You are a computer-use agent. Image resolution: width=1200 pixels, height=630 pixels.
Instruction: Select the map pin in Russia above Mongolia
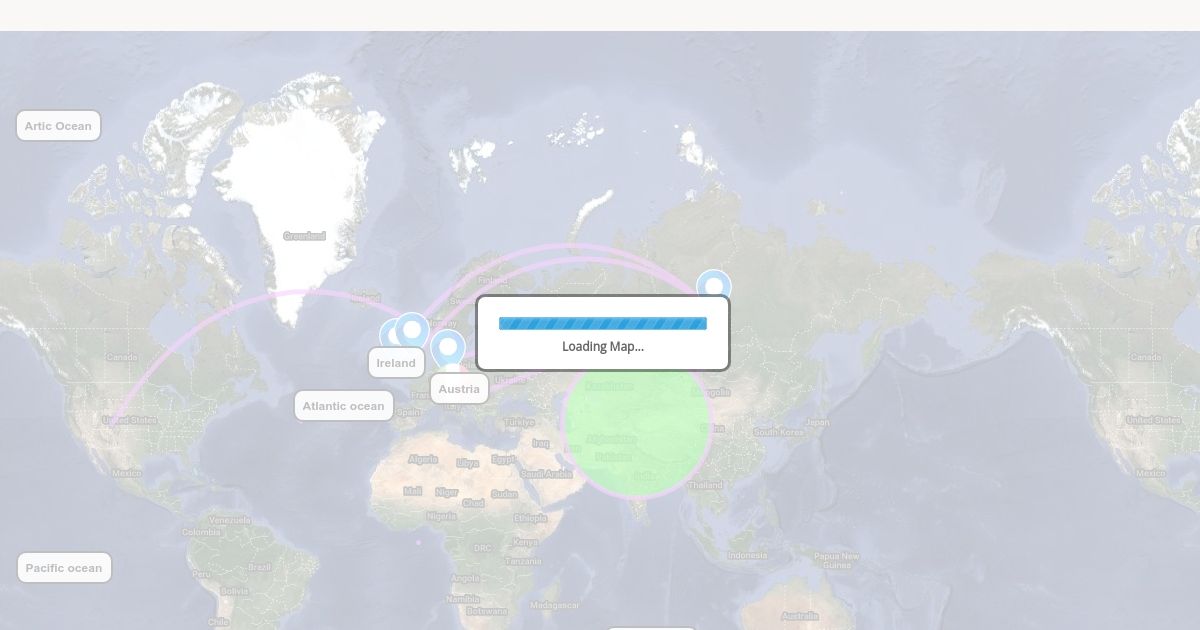click(713, 286)
